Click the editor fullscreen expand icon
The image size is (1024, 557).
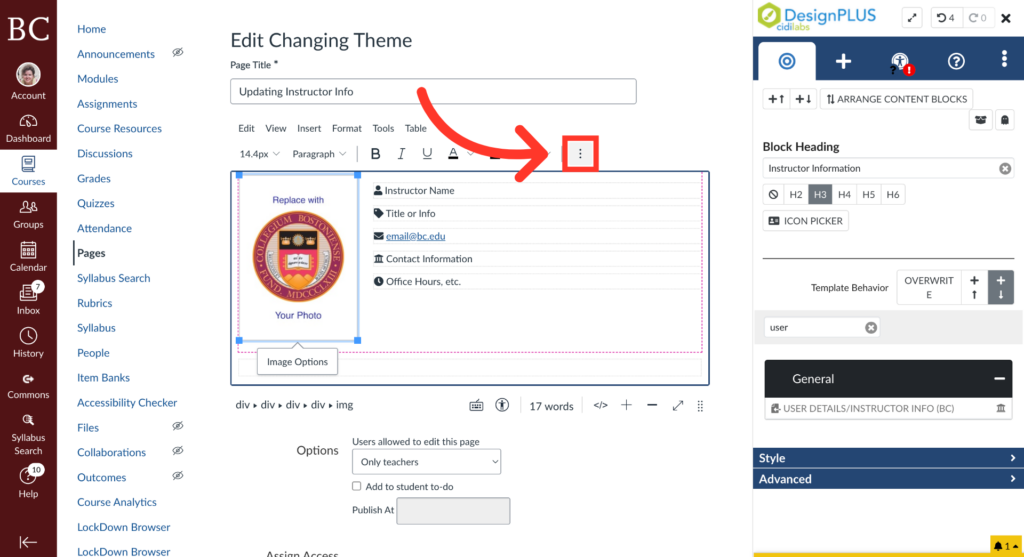coord(678,406)
